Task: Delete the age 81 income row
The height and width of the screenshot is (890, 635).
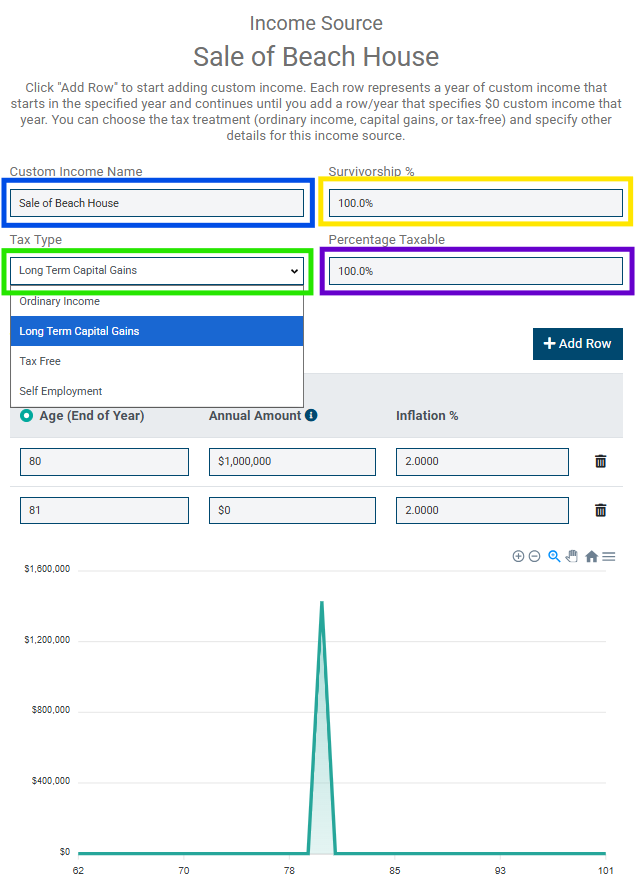Action: point(600,510)
